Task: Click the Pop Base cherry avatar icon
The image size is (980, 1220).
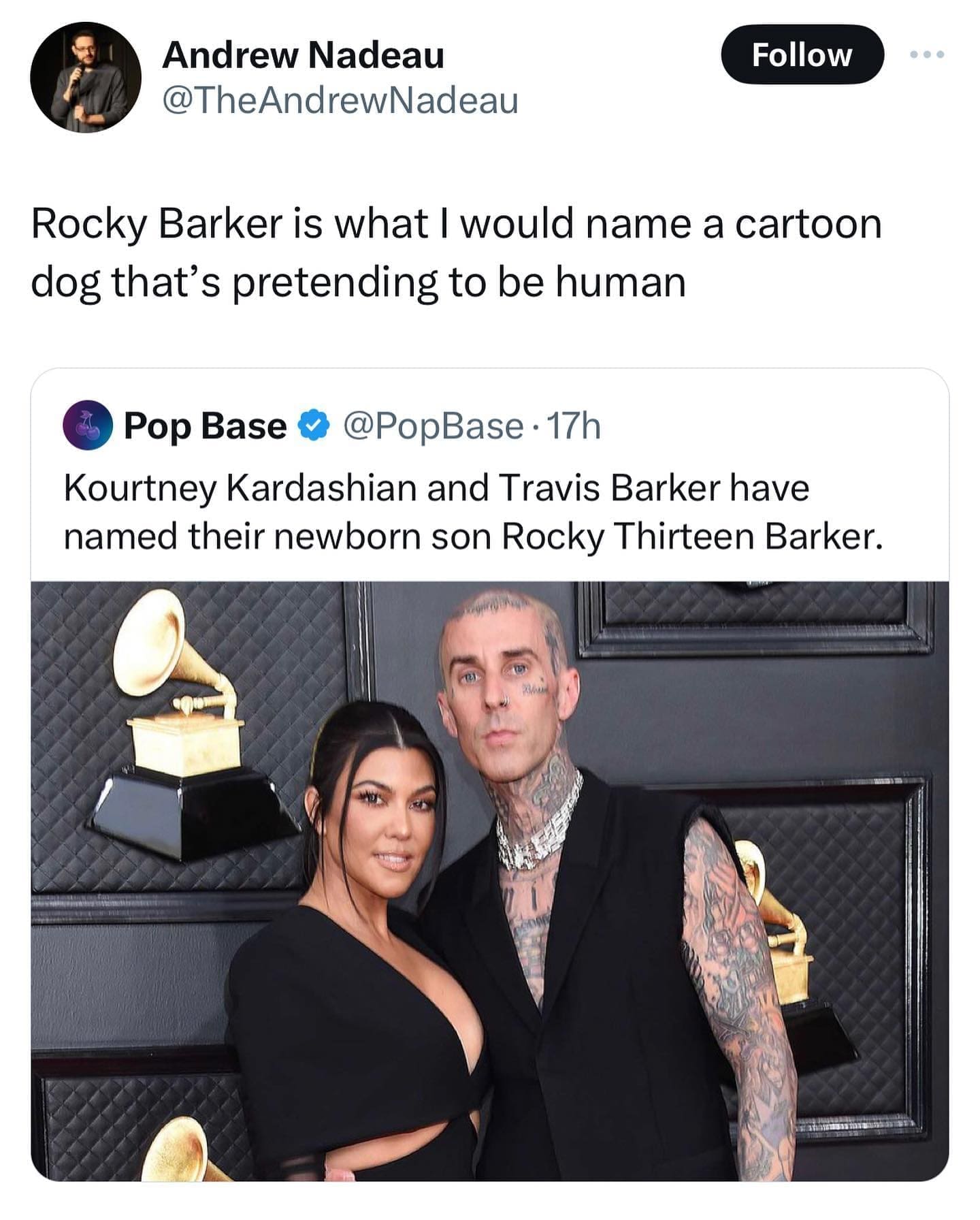Action: [x=88, y=426]
